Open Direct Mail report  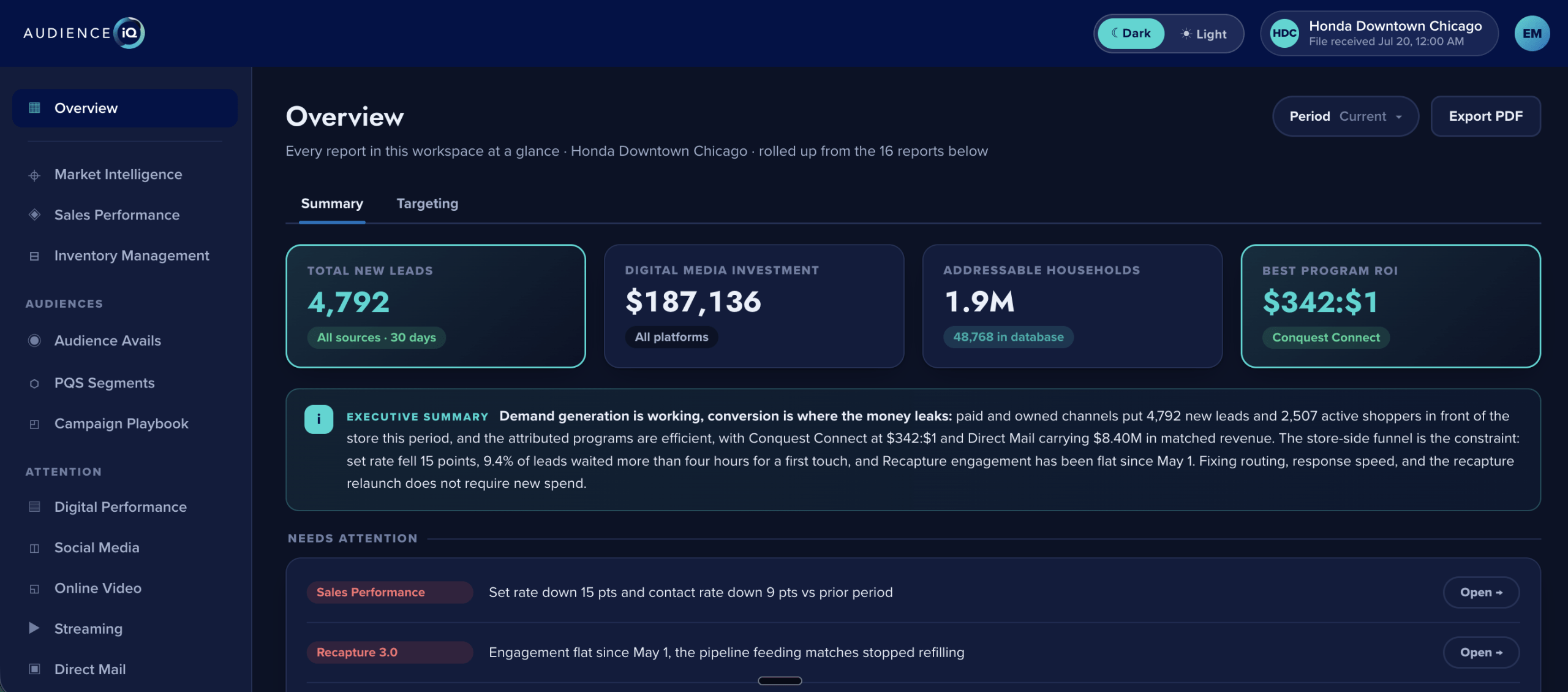click(125, 669)
